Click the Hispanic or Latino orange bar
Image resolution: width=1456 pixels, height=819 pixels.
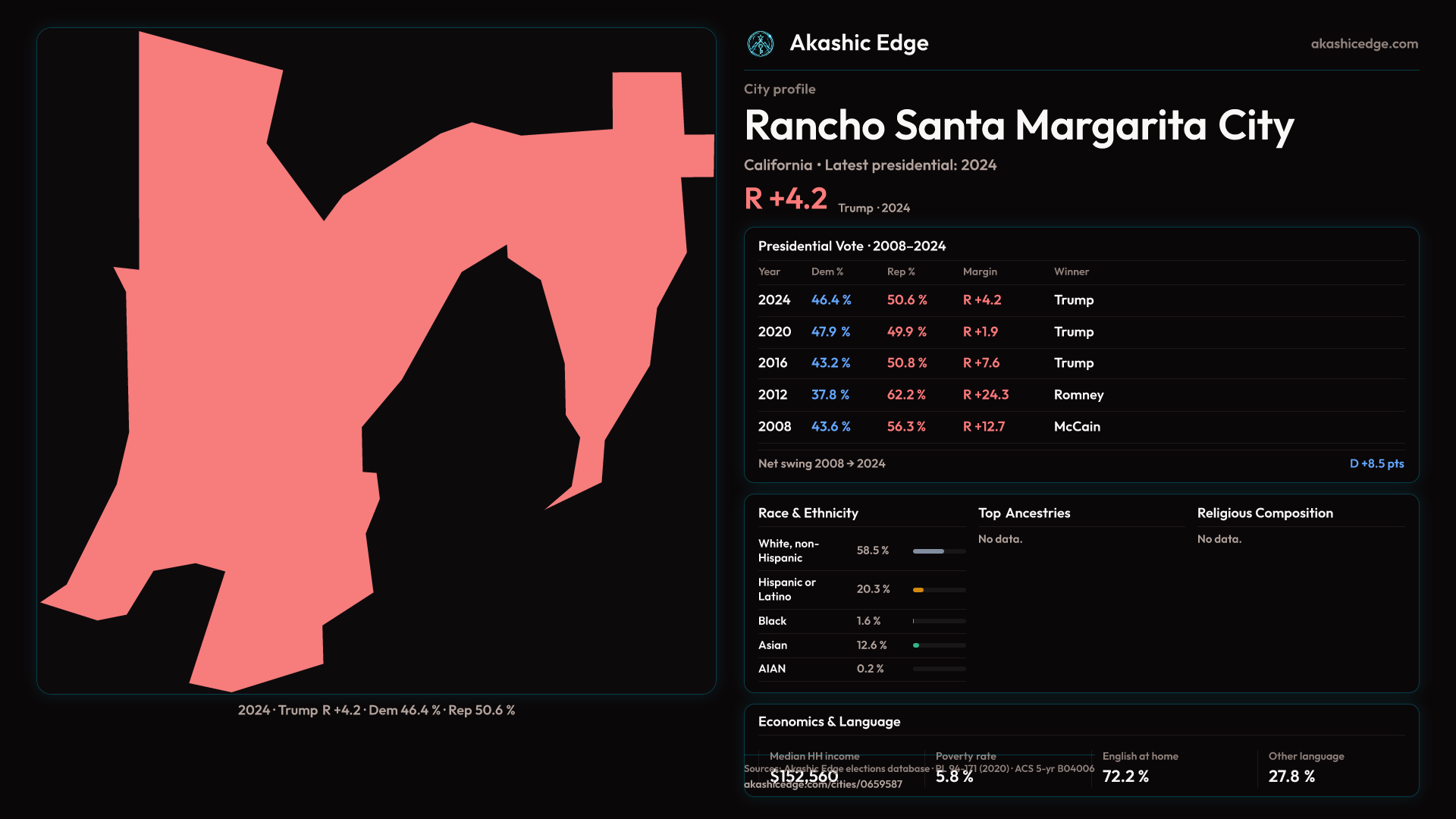(919, 590)
